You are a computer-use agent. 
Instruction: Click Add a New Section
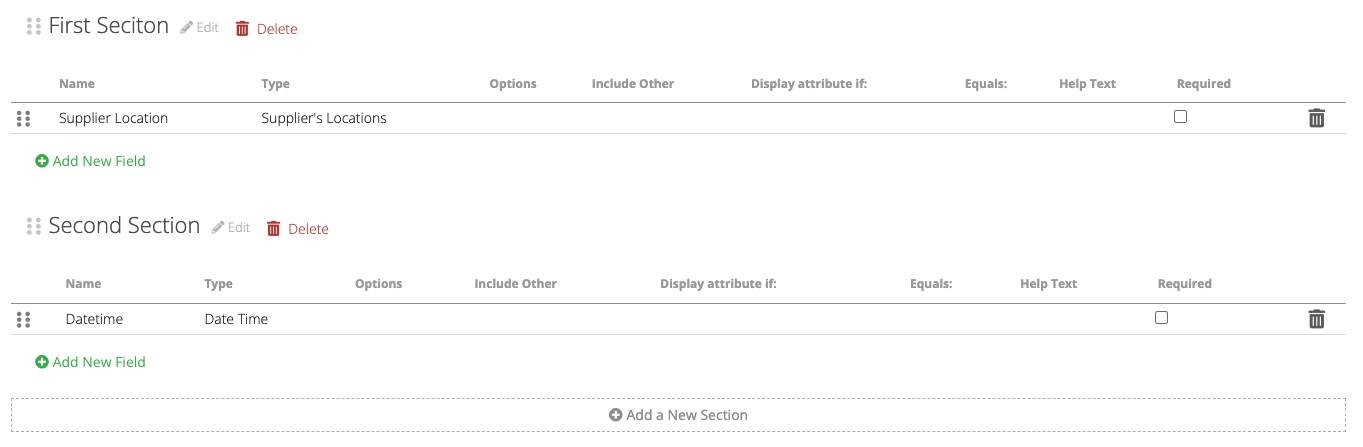[678, 415]
